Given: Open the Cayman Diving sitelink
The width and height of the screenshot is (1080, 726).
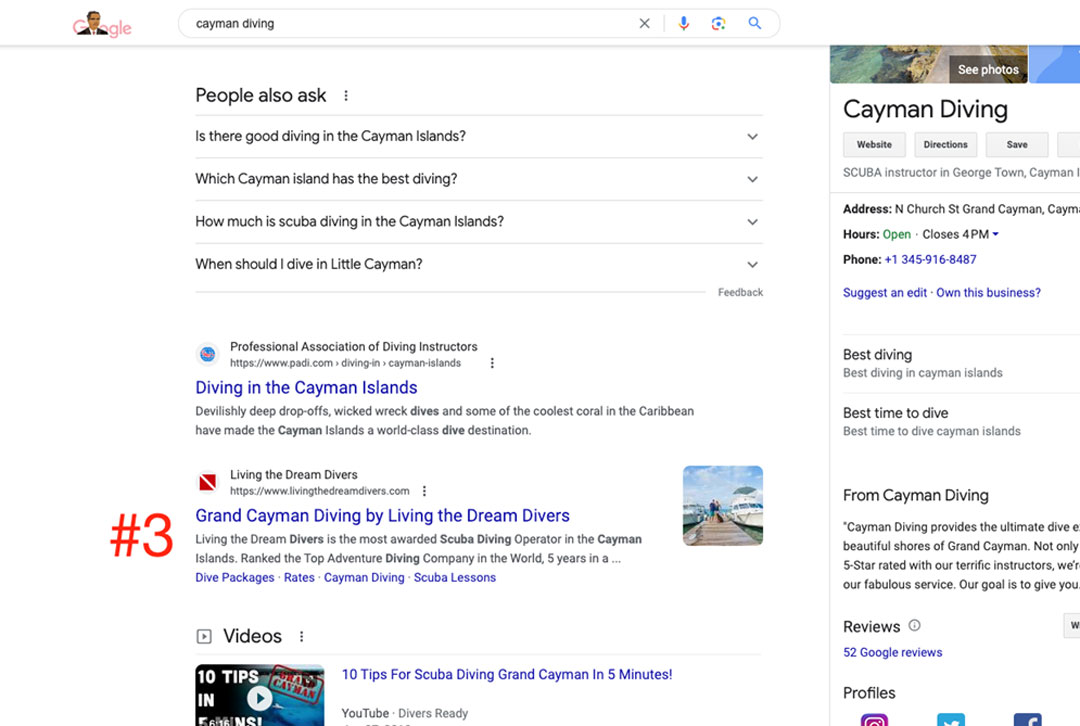Looking at the screenshot, I should click(364, 577).
